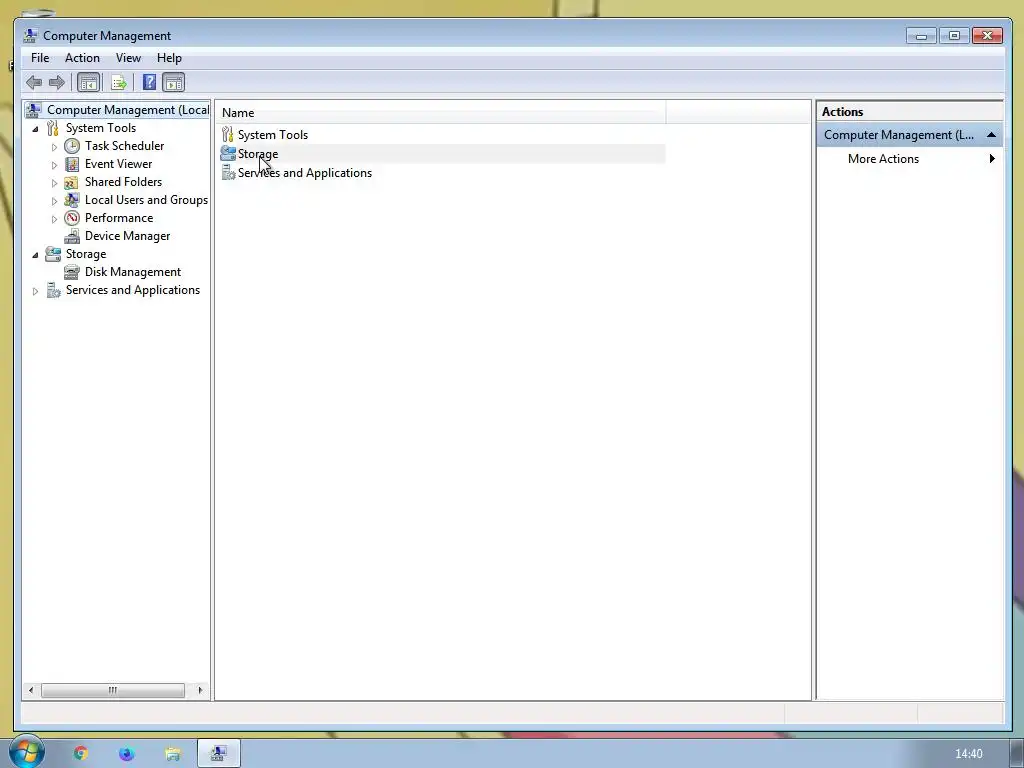The image size is (1024, 768).
Task: Collapse the Computer Management actions section
Action: tap(991, 135)
